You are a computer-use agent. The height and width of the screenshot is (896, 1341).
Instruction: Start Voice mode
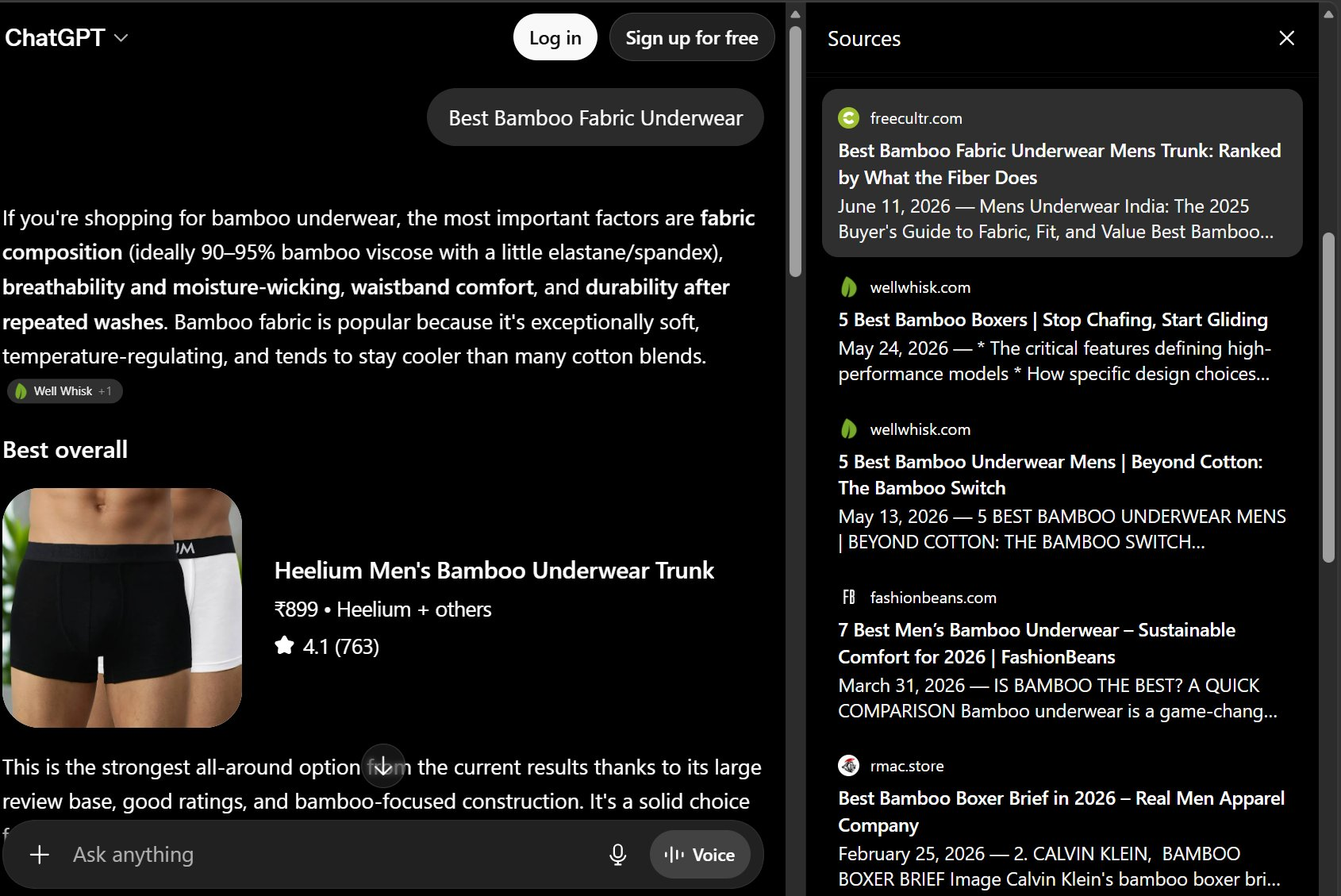click(x=699, y=855)
